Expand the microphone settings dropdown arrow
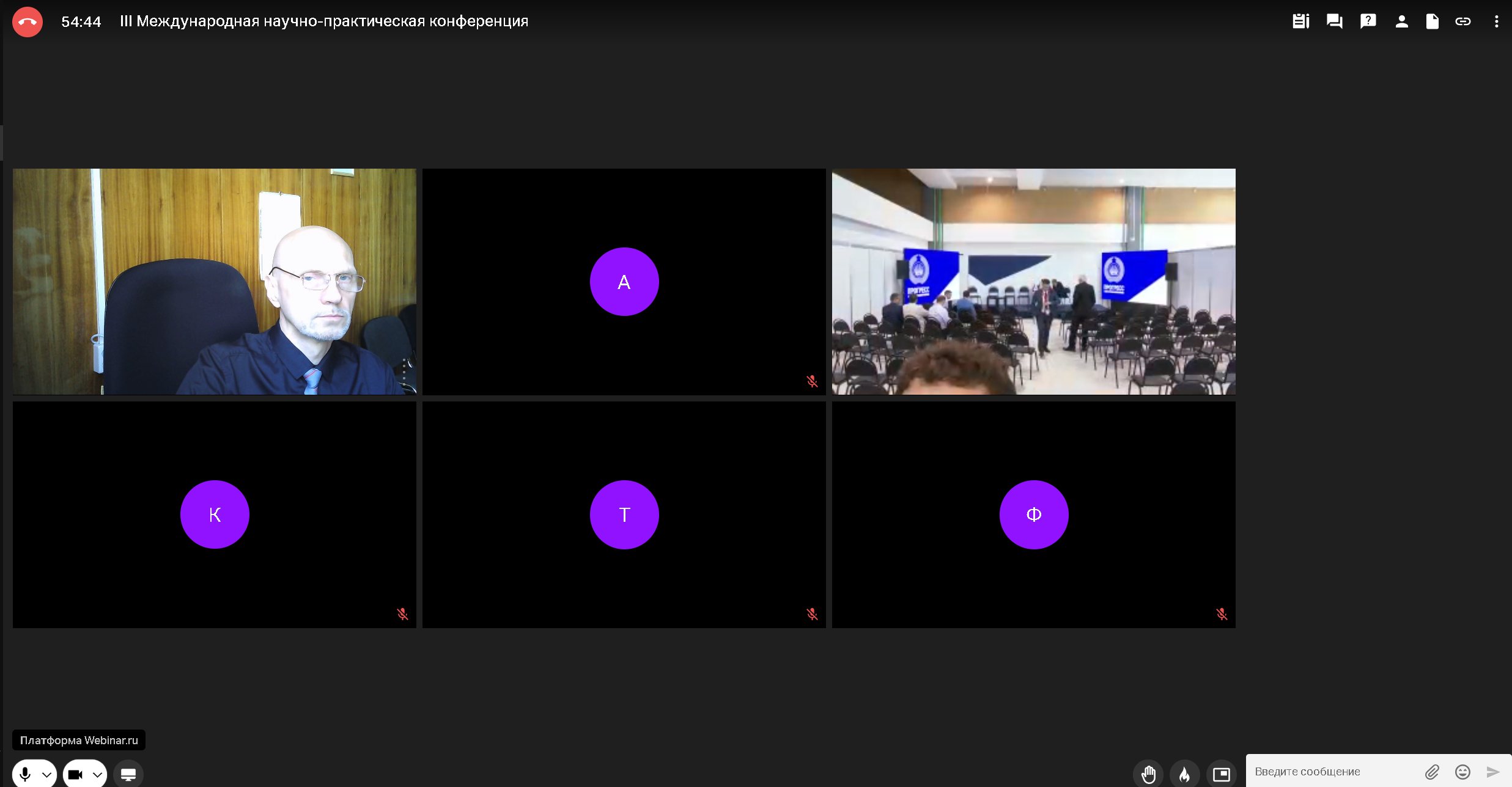The image size is (1512, 787). 46,775
